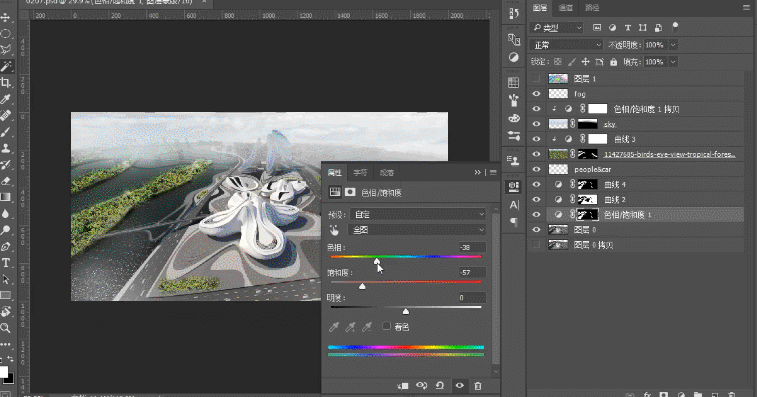Open the 全图 channel range dropdown
Screen dimensions: 757x397
[x=418, y=230]
